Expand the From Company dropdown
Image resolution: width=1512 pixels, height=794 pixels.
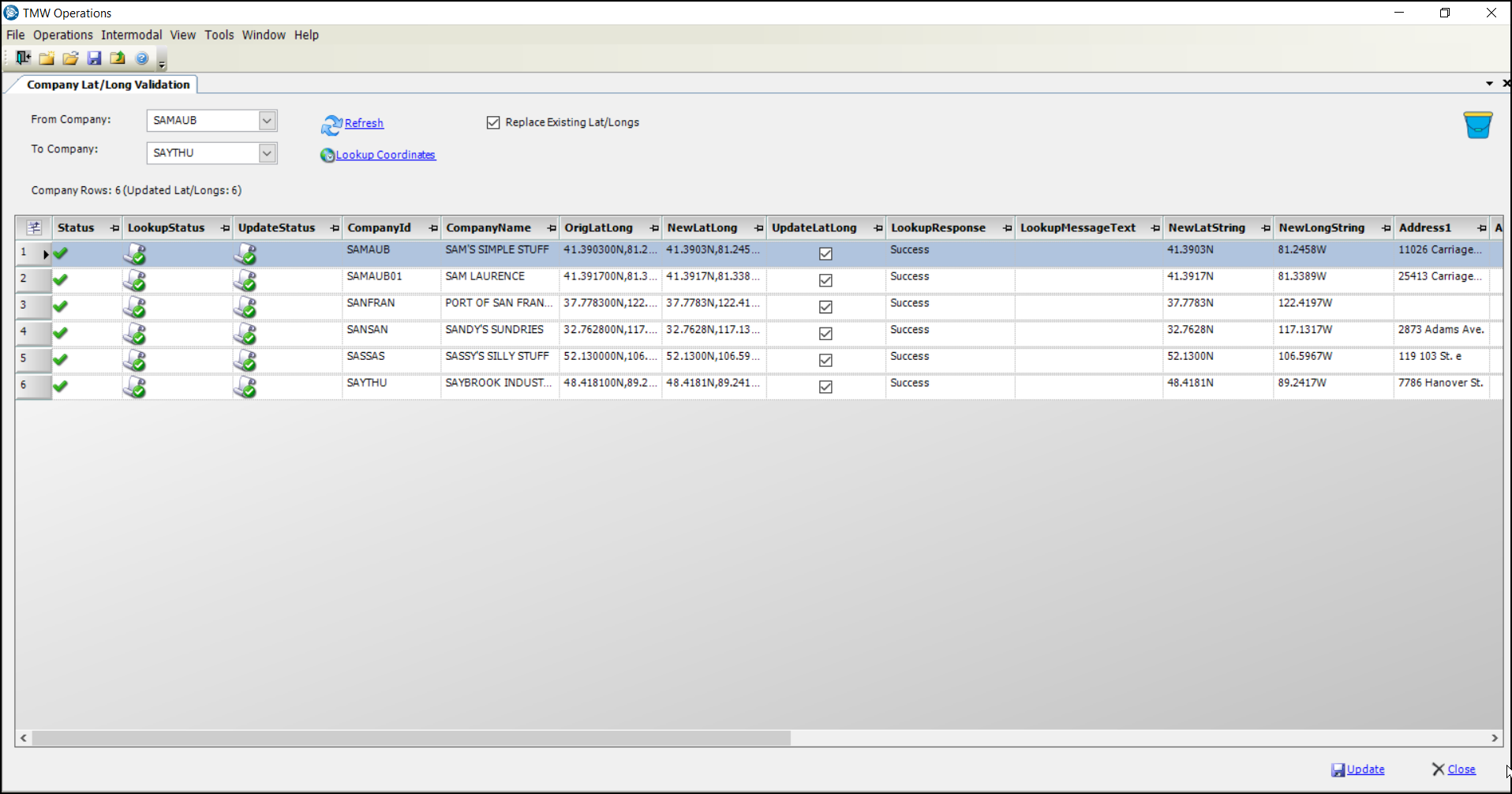coord(267,120)
